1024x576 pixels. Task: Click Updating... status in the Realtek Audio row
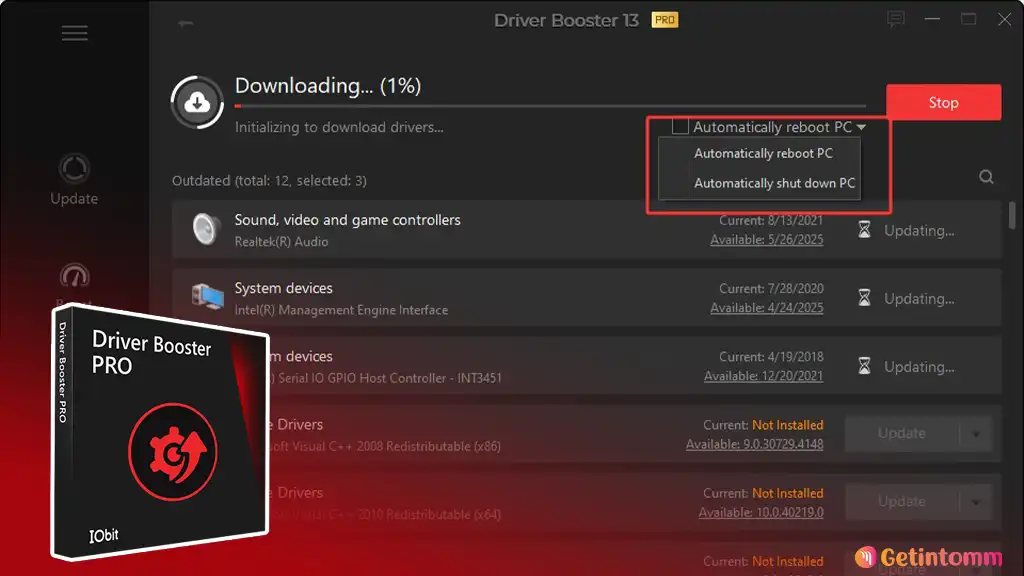(919, 231)
